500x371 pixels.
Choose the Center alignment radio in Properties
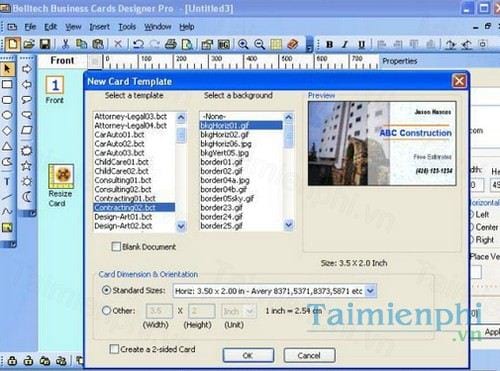tap(472, 227)
